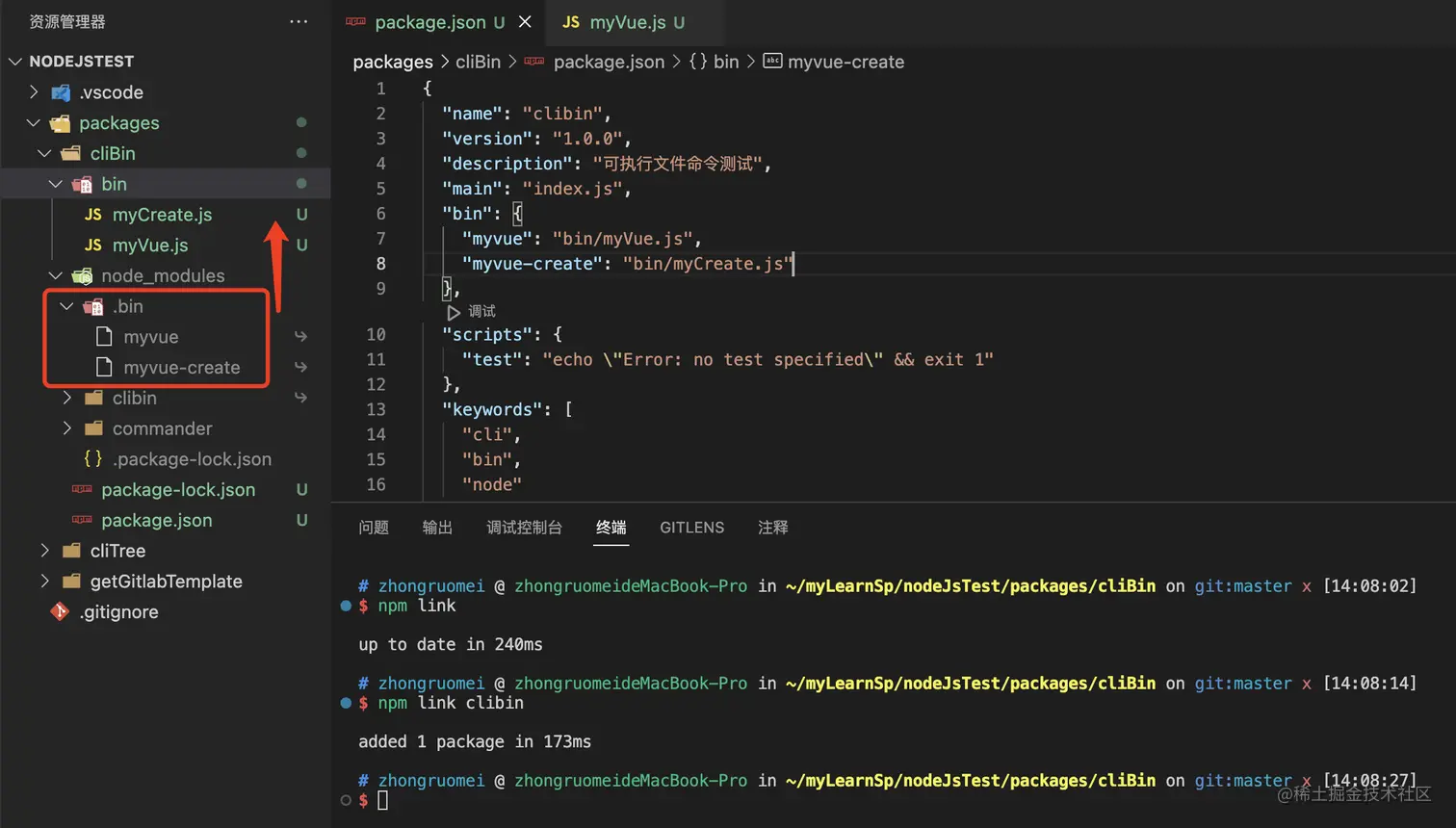This screenshot has height=828, width=1456.
Task: Open myCreate.js file in explorer
Action: pos(162,215)
